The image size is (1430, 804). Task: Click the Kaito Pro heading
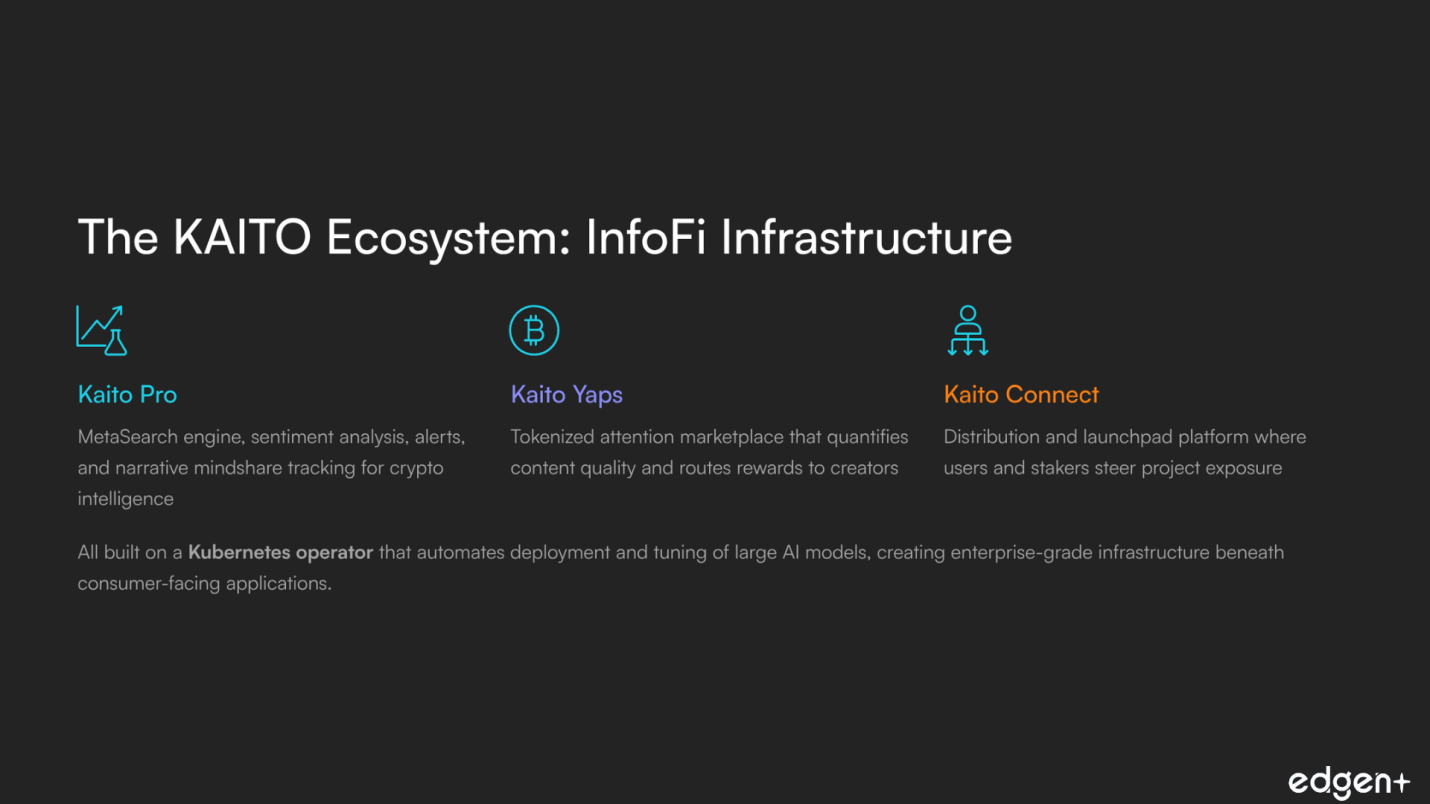tap(127, 395)
